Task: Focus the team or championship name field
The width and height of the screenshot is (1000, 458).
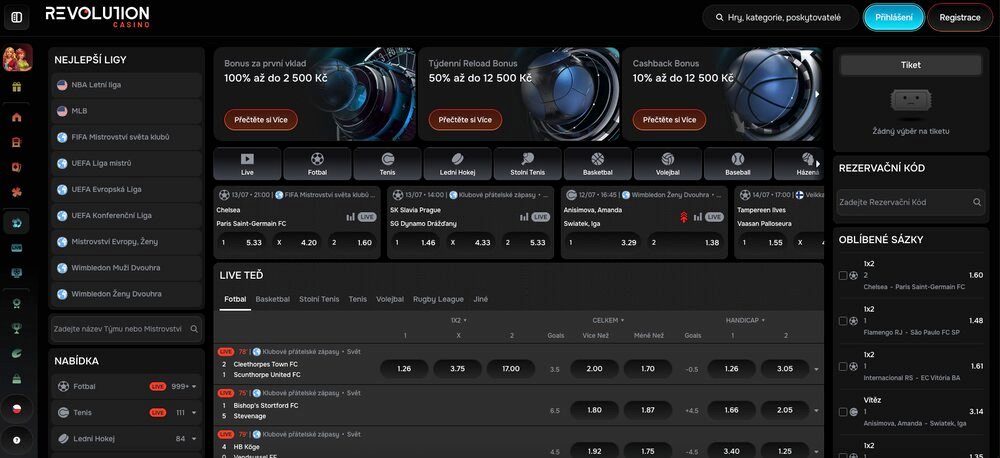Action: click(126, 329)
